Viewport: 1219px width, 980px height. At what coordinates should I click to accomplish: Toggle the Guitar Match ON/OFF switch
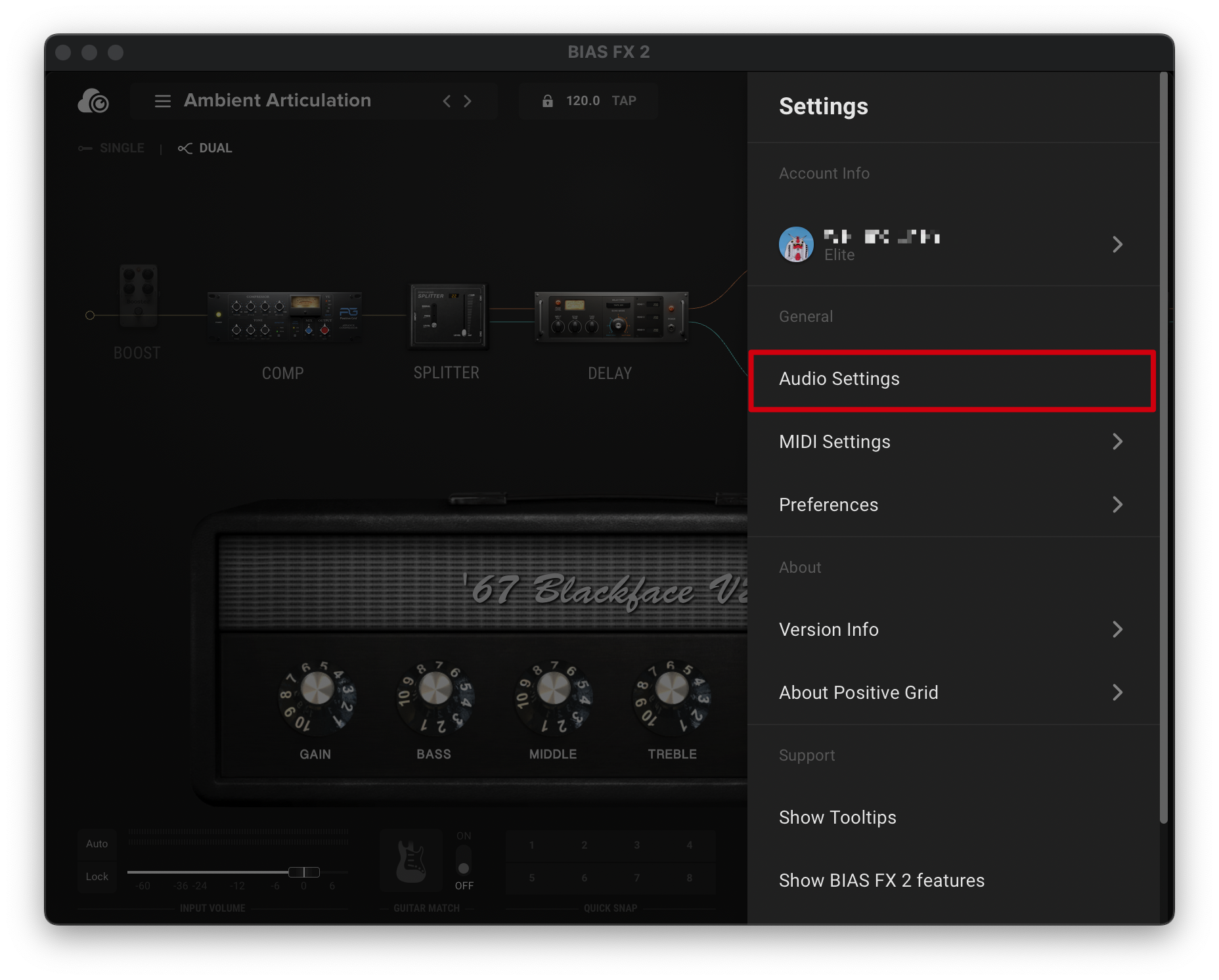(x=464, y=860)
